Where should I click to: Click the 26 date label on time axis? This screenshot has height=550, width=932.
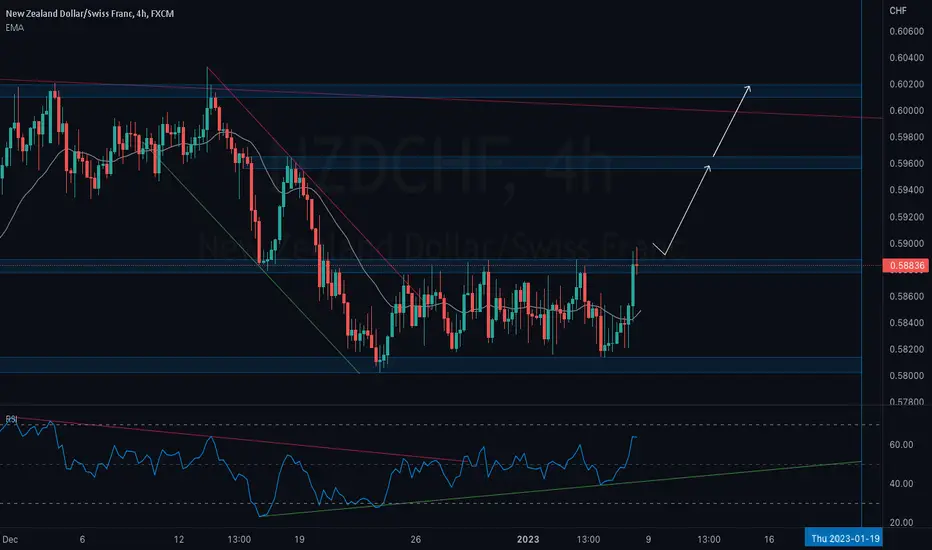tap(415, 539)
